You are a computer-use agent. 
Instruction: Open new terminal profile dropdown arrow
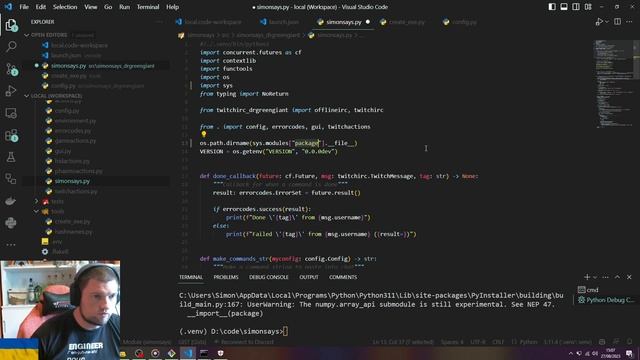tap(595, 277)
